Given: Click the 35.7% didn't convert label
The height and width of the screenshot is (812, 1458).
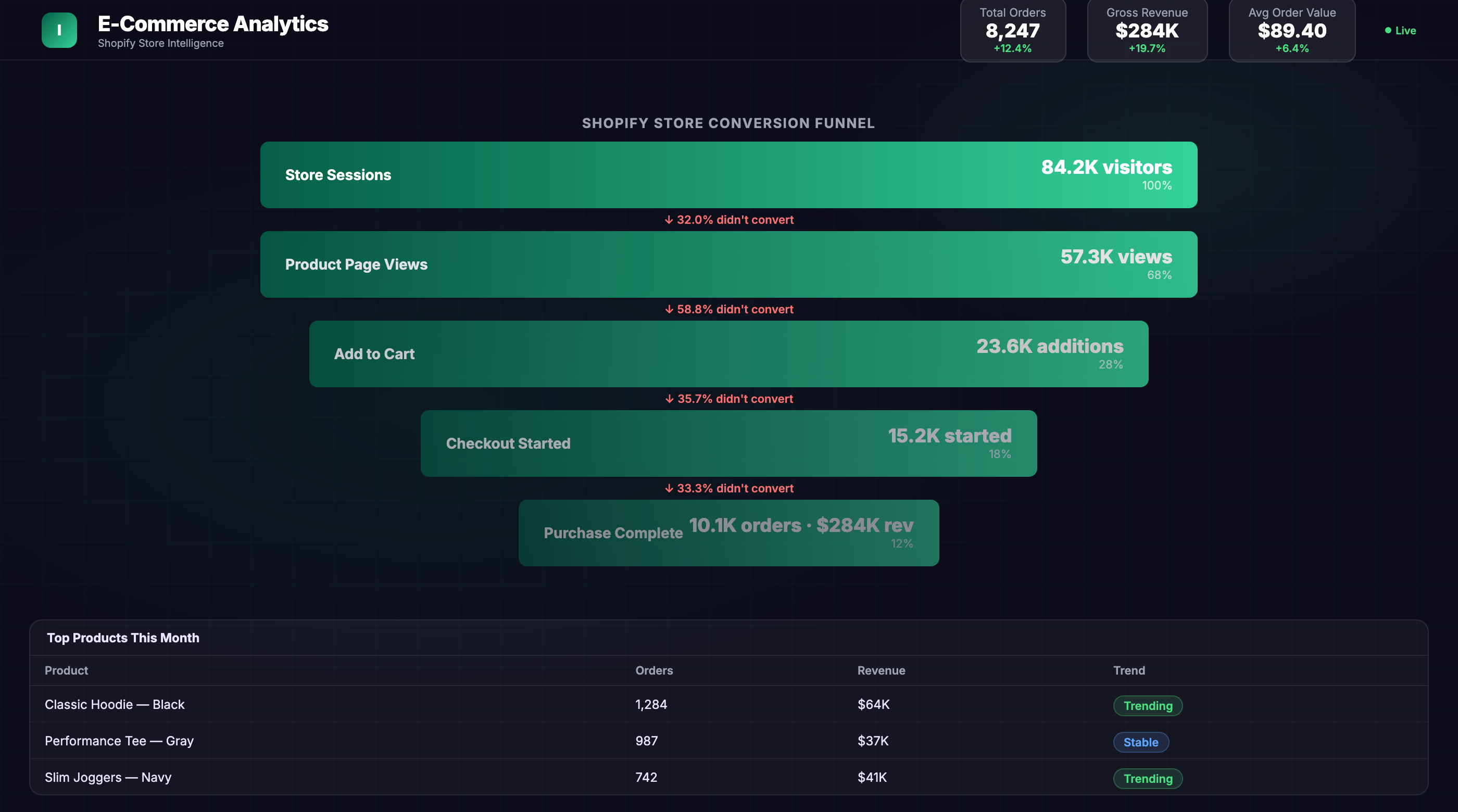Looking at the screenshot, I should (728, 398).
